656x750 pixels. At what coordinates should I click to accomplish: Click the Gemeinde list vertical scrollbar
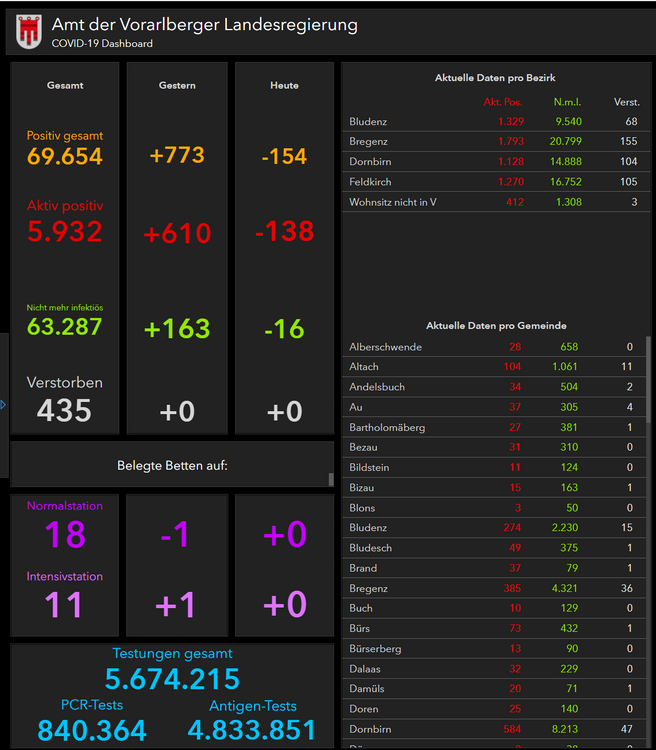pyautogui.click(x=648, y=379)
